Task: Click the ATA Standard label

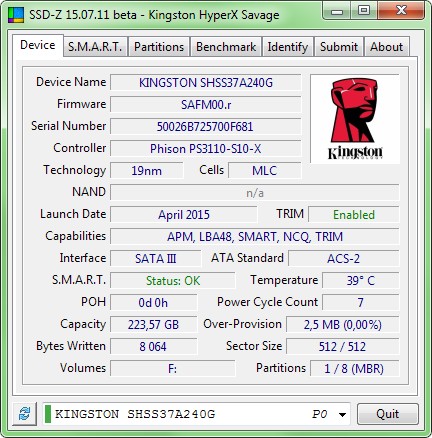Action: 247,258
